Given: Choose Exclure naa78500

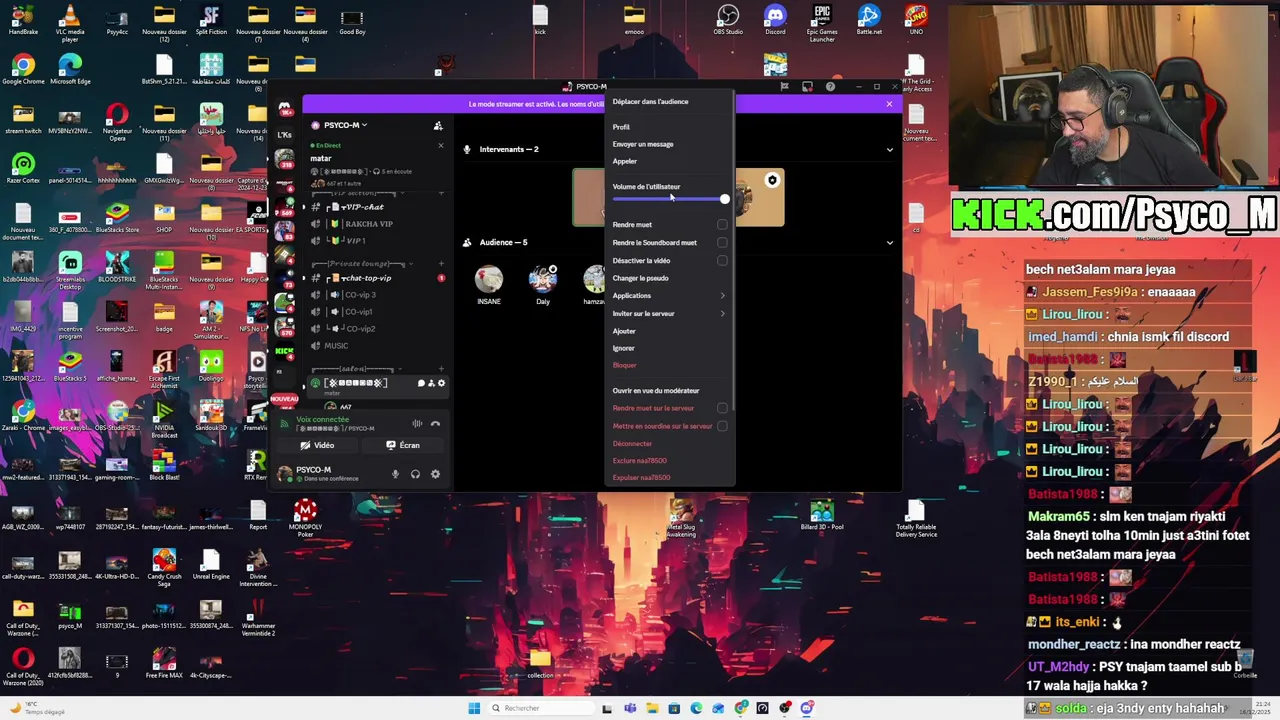Looking at the screenshot, I should [640, 461].
